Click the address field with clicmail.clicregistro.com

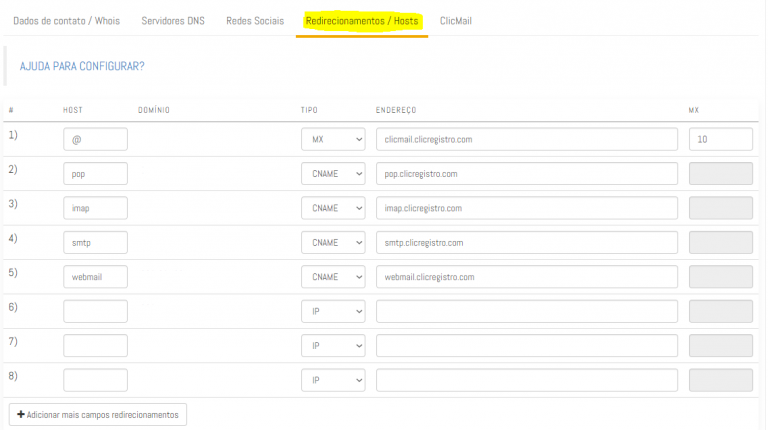coord(527,140)
